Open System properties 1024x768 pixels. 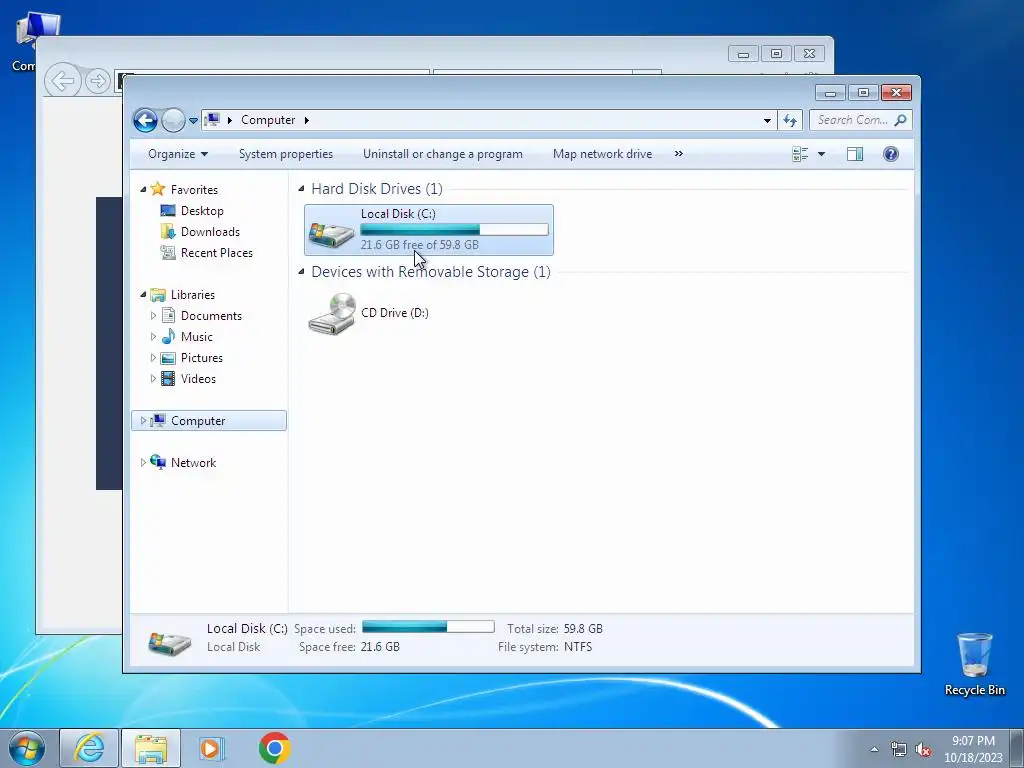coord(285,154)
